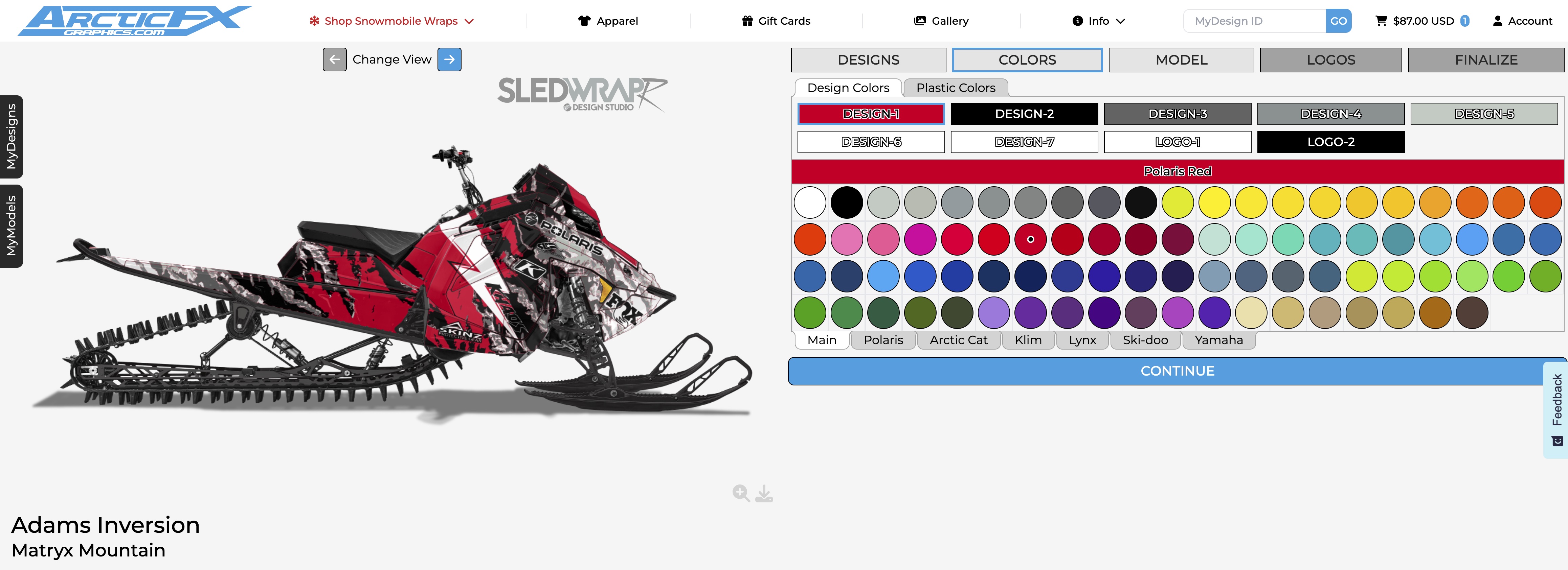This screenshot has height=570, width=1568.
Task: Click the zoom magnifier icon below the sled
Action: click(x=741, y=493)
